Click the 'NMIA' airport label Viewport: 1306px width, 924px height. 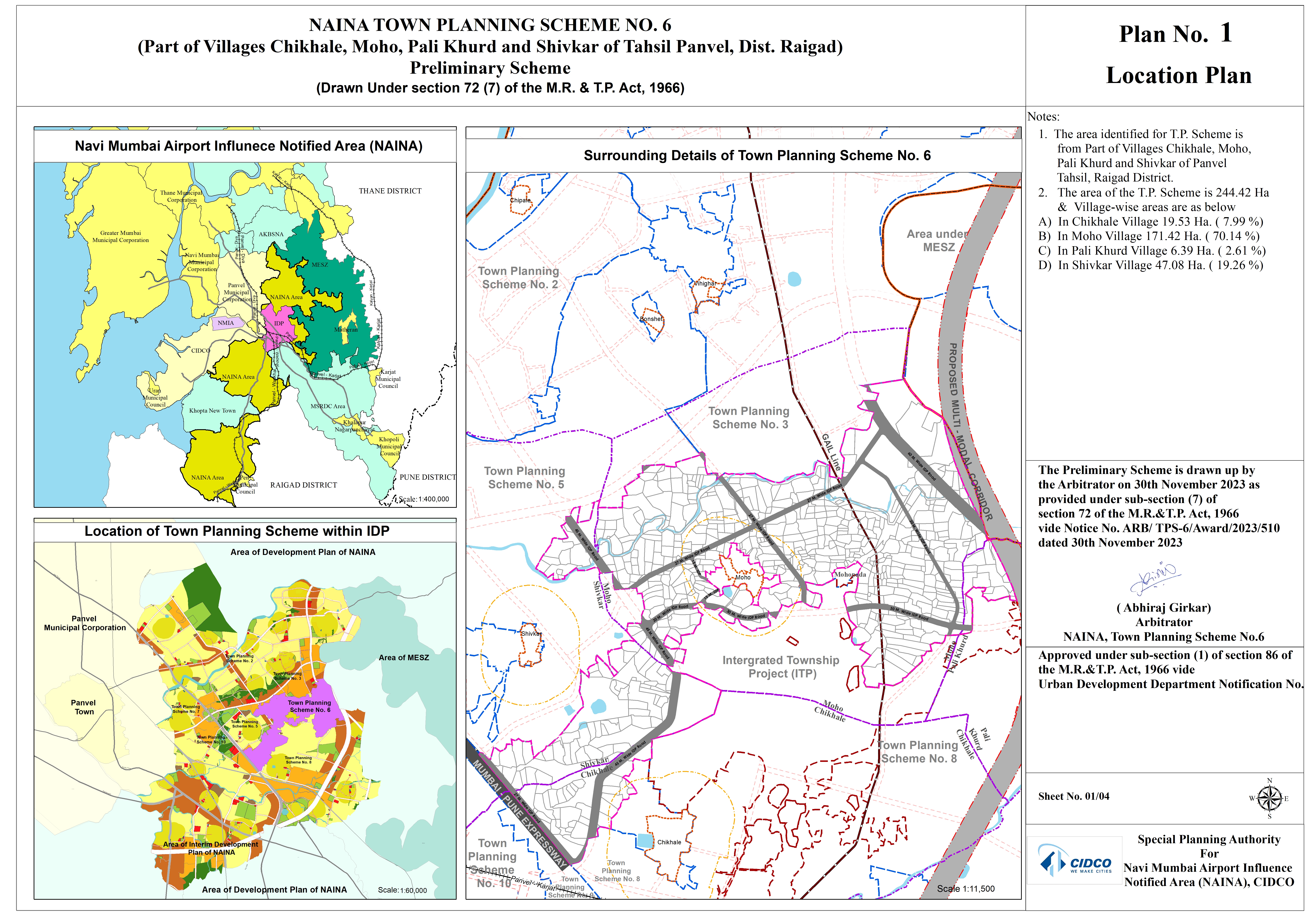[x=226, y=323]
